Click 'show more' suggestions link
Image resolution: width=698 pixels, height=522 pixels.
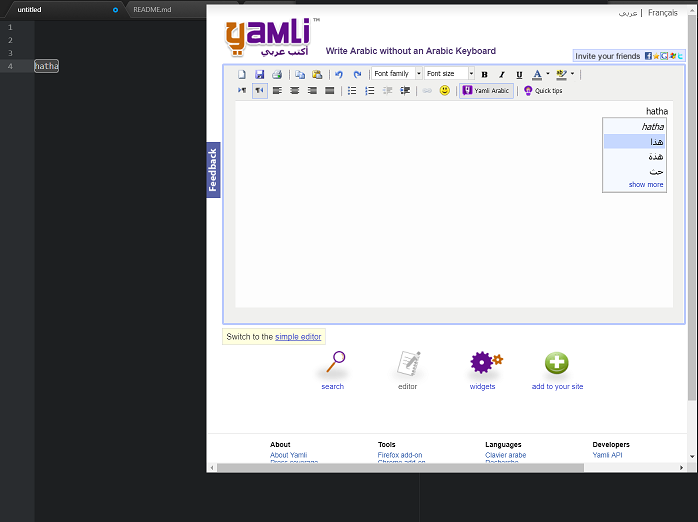point(646,184)
